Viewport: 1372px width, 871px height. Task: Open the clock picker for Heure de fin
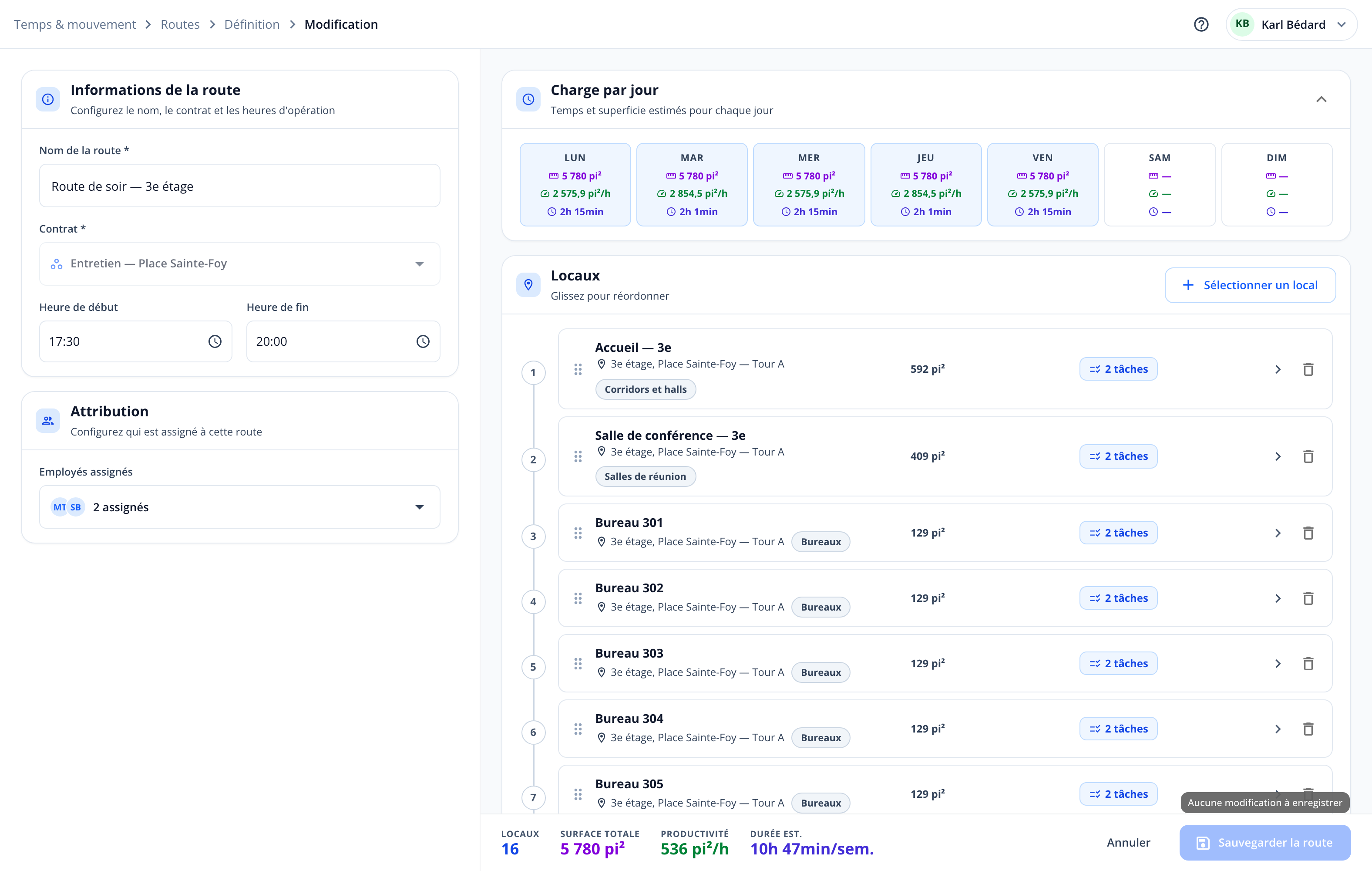[423, 341]
